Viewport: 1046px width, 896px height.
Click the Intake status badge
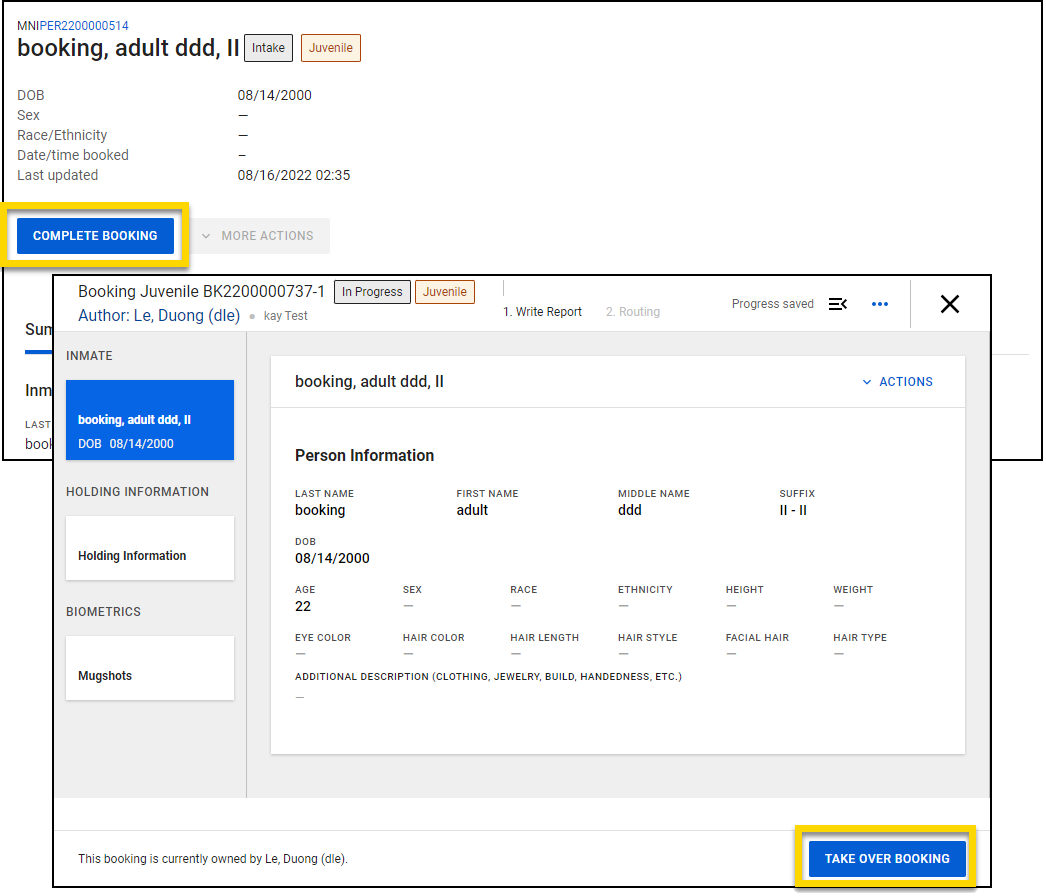coord(268,47)
